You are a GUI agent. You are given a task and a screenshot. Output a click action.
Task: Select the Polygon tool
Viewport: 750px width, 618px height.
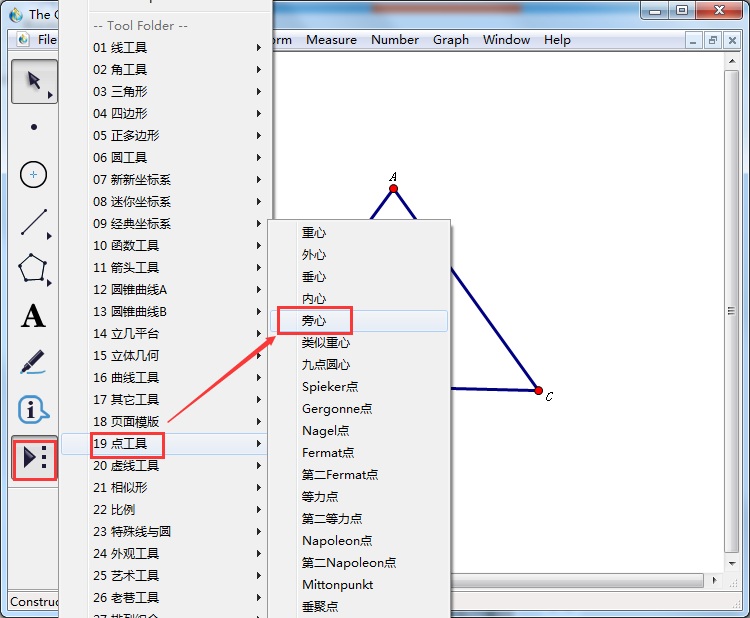click(33, 269)
